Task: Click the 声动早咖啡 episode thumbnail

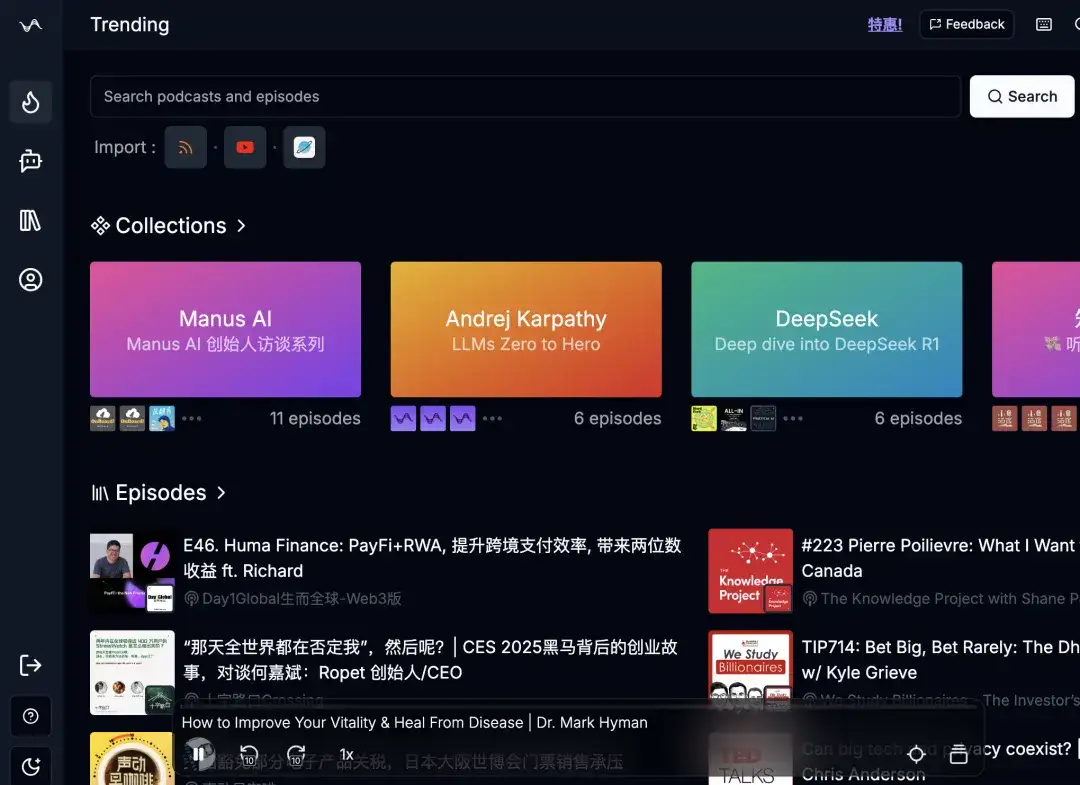Action: coord(132,759)
